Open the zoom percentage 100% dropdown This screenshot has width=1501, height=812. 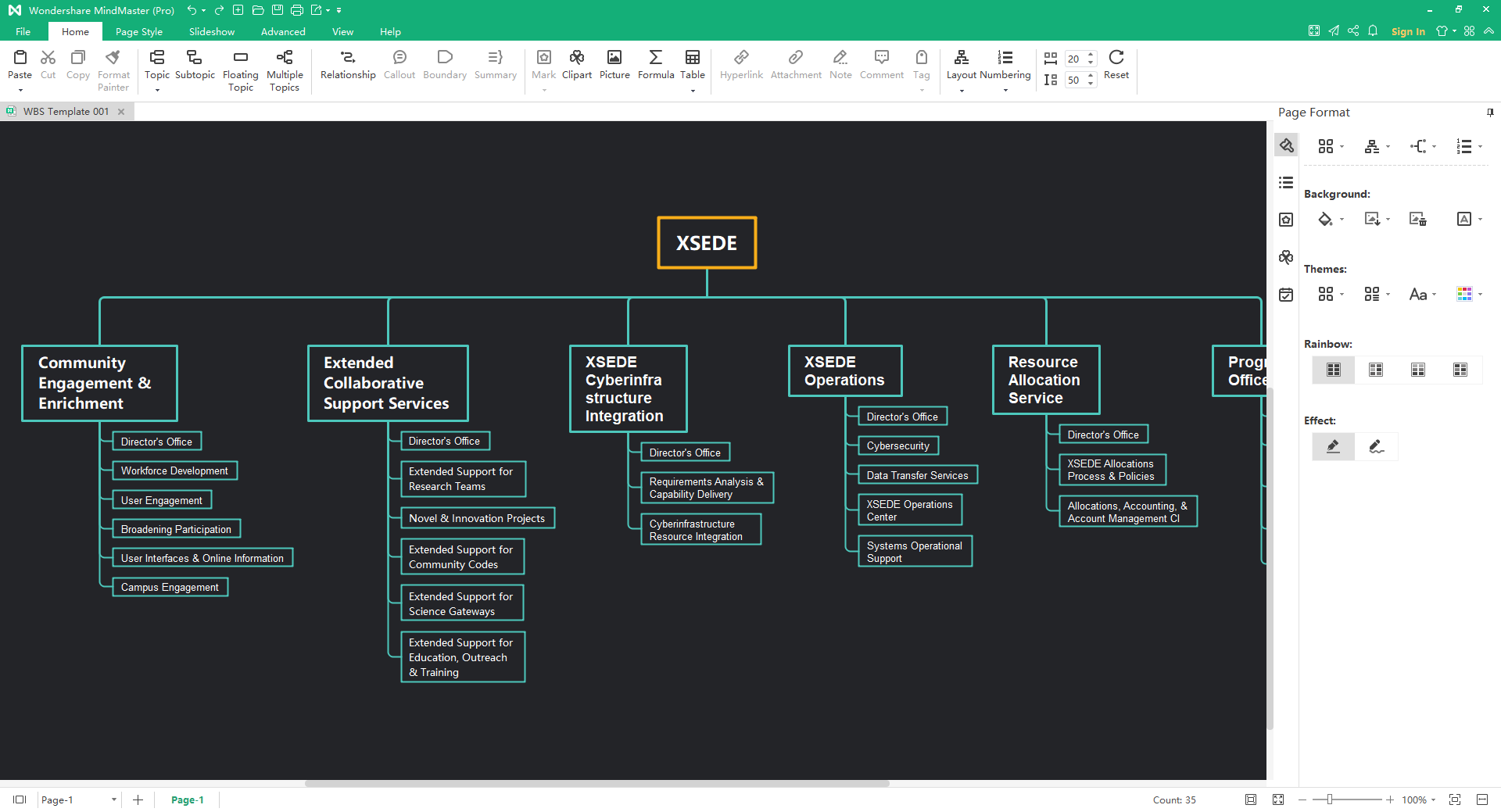(1418, 799)
